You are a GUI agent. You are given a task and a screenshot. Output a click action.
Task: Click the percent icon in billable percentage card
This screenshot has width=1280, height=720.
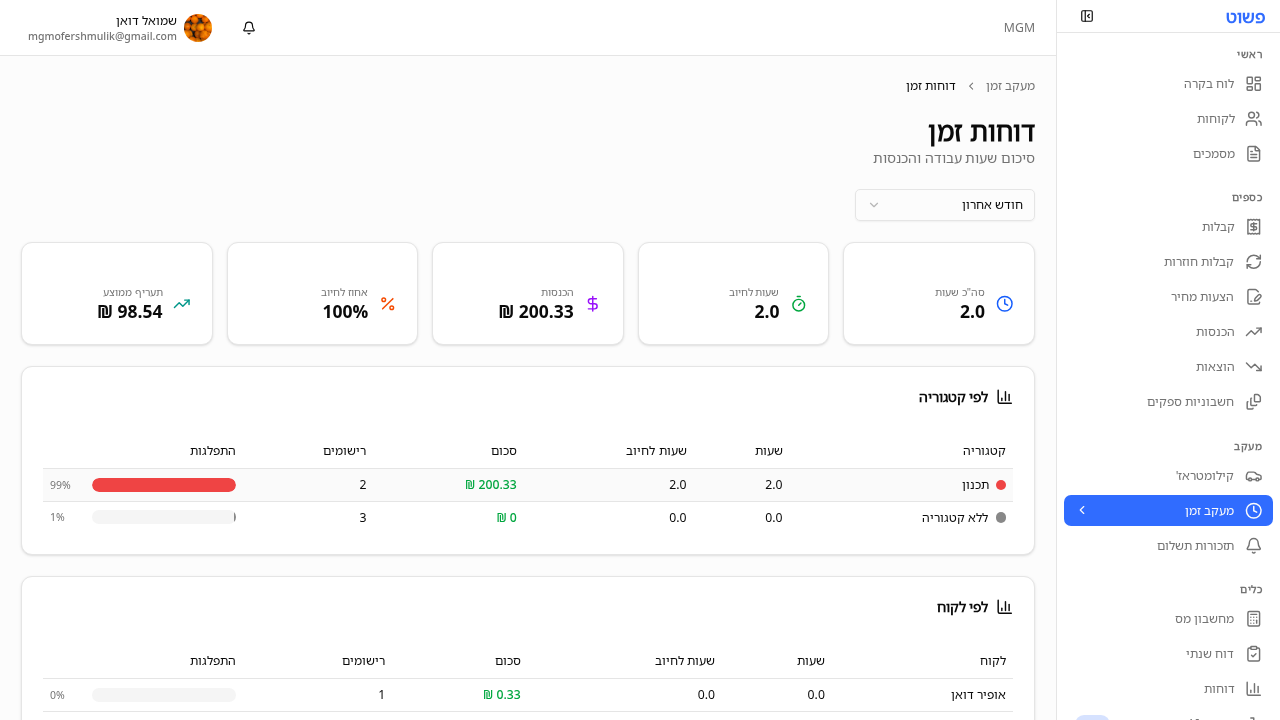tap(388, 304)
